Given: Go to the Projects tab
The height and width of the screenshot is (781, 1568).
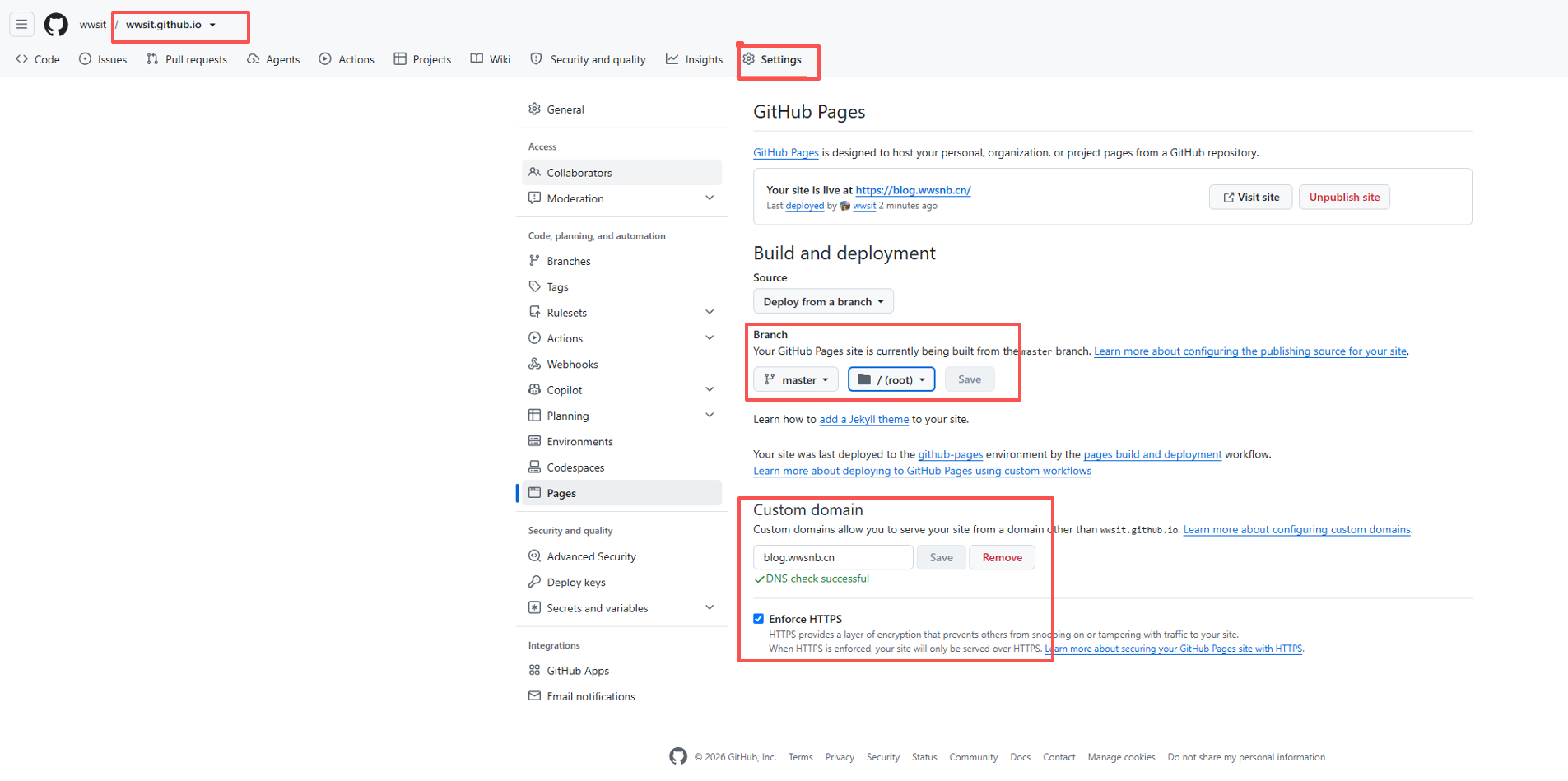Looking at the screenshot, I should click(x=422, y=59).
